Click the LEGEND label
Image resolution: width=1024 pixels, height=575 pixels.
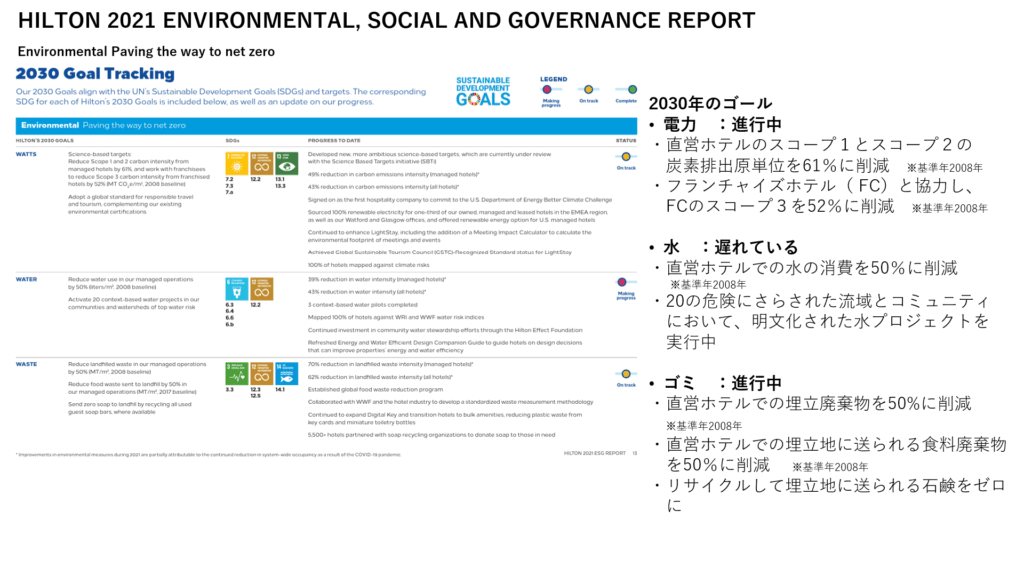pyautogui.click(x=554, y=79)
